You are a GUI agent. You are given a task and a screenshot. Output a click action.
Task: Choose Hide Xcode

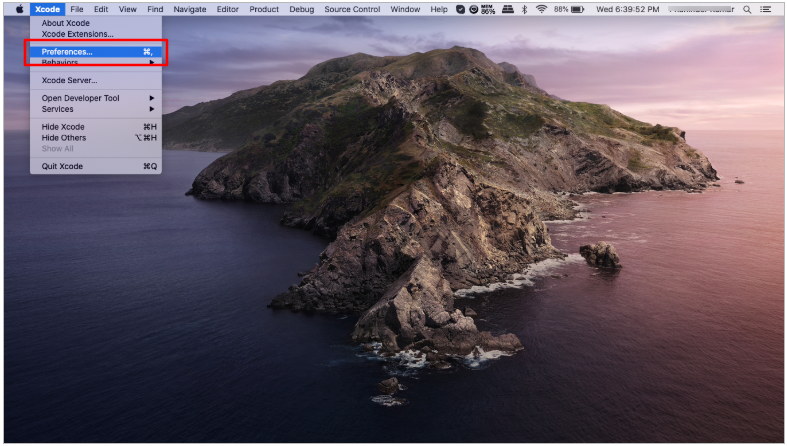click(96, 127)
